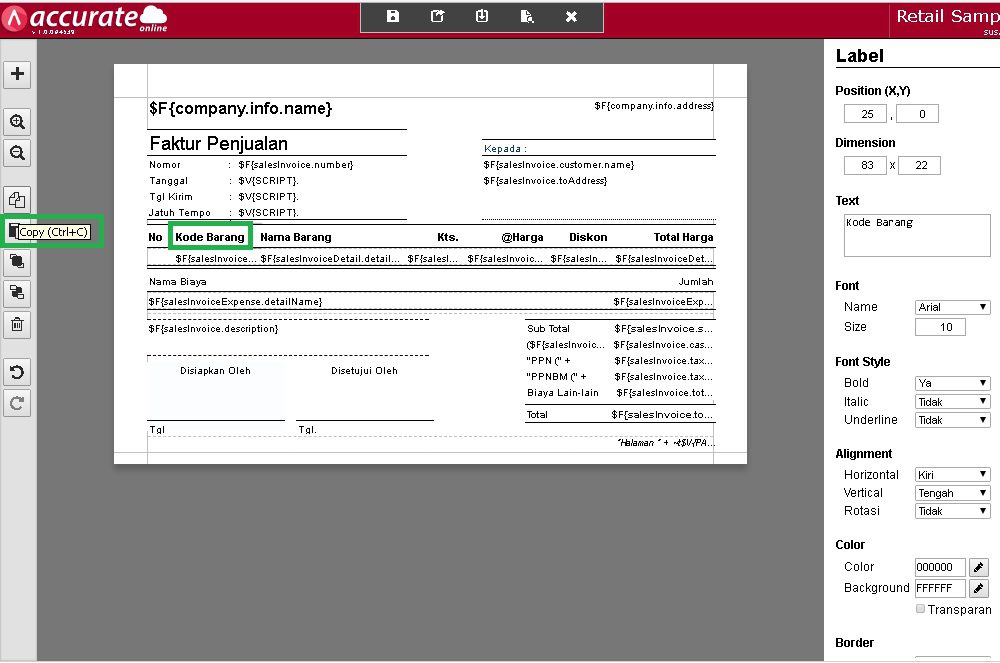The height and width of the screenshot is (663, 1000).
Task: Open the Rotasi dropdown
Action: [x=953, y=511]
